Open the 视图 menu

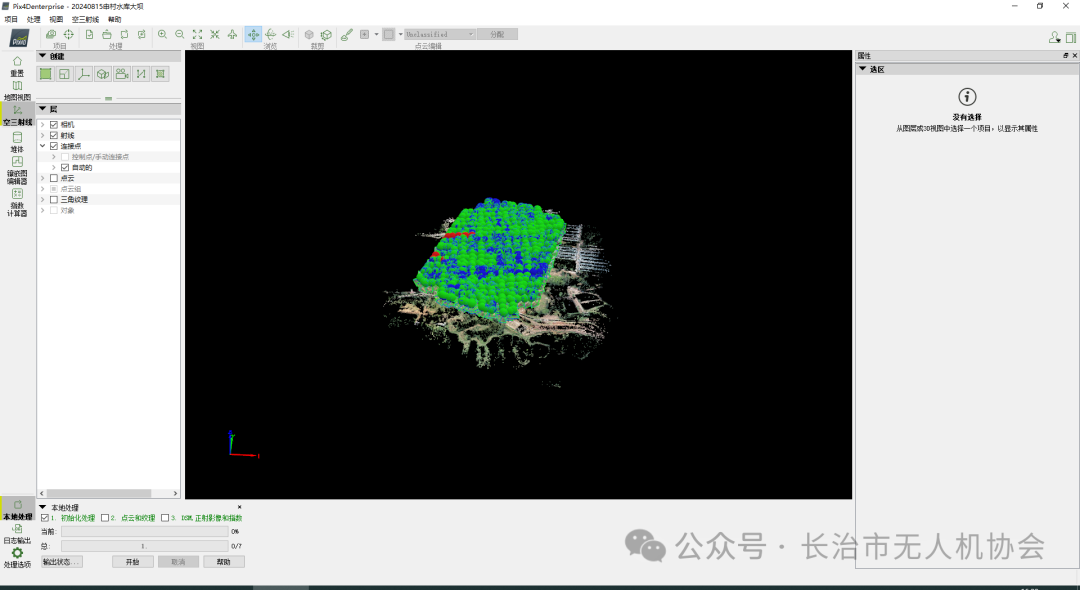[56, 19]
